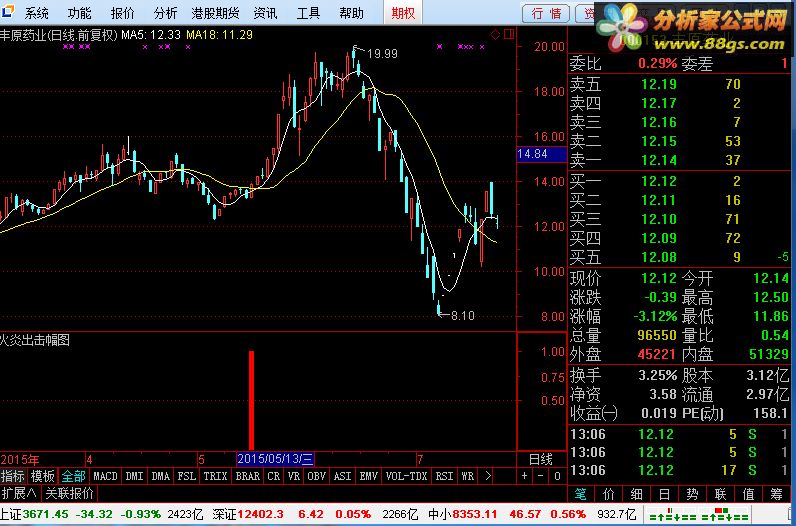Open the 系统 menu
This screenshot has height=526, width=796.
[x=37, y=13]
